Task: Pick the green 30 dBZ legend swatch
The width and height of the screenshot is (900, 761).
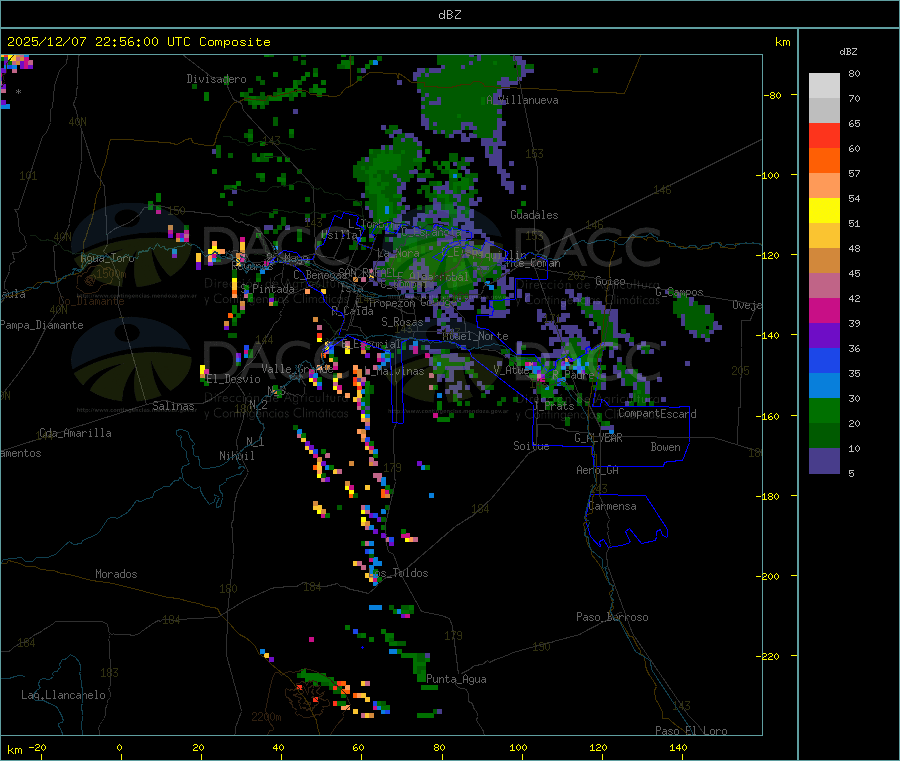Action: tap(824, 410)
